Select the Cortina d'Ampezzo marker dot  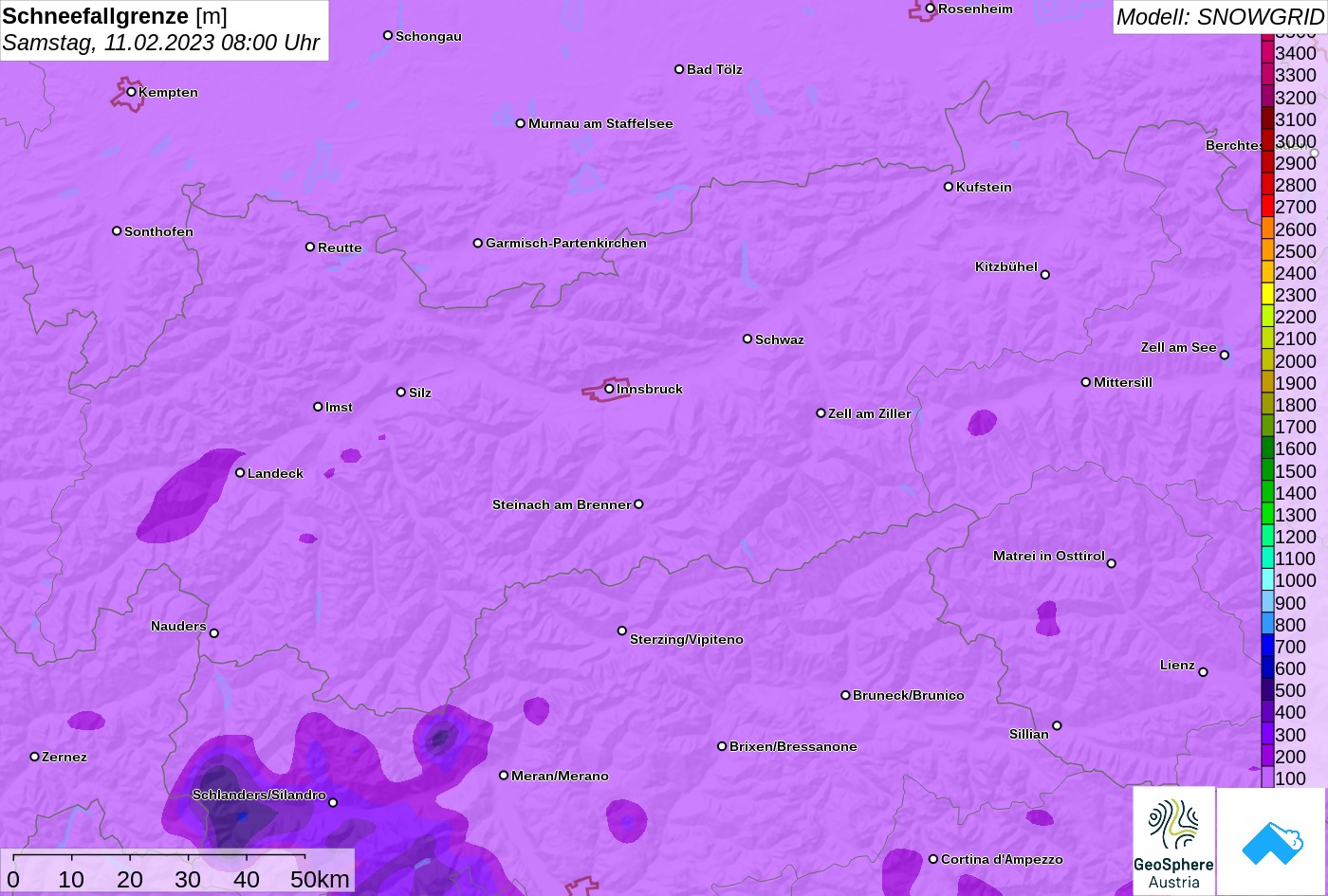tap(933, 859)
